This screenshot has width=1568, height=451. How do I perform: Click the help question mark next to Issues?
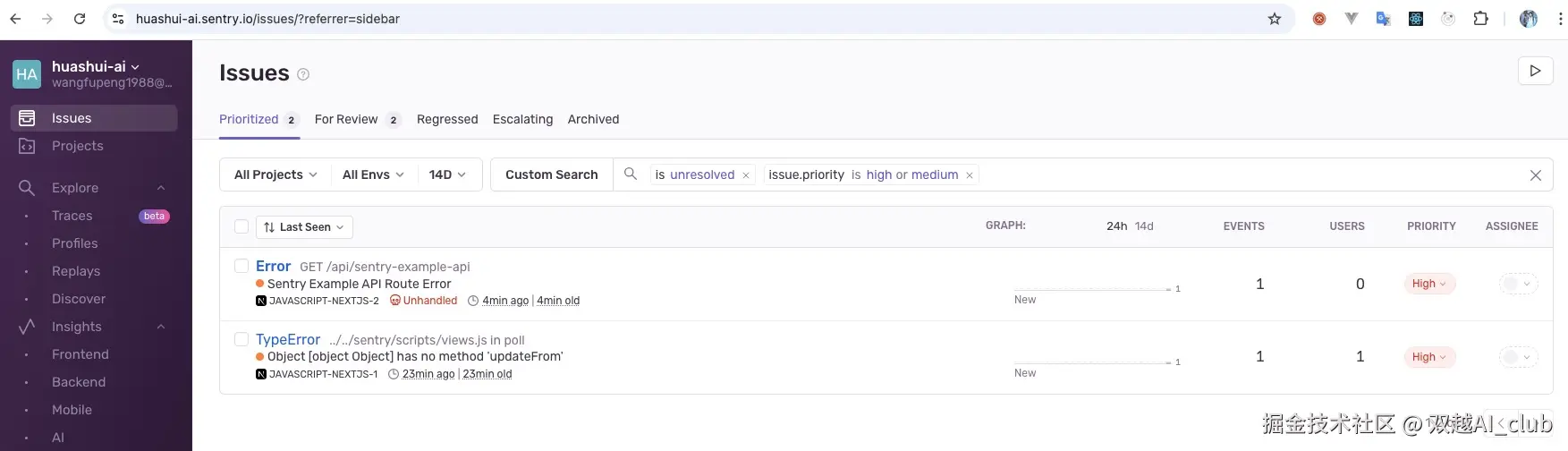click(x=303, y=74)
